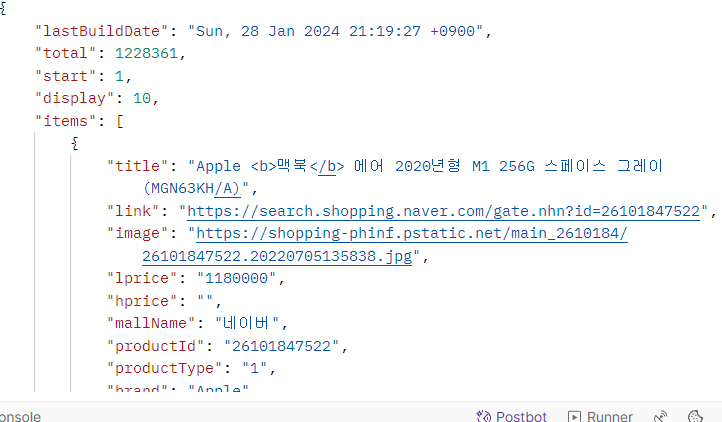
Task: Click the date value "Sun, 28 Jan 2024 21:19:27 +0900"
Action: pos(335,31)
